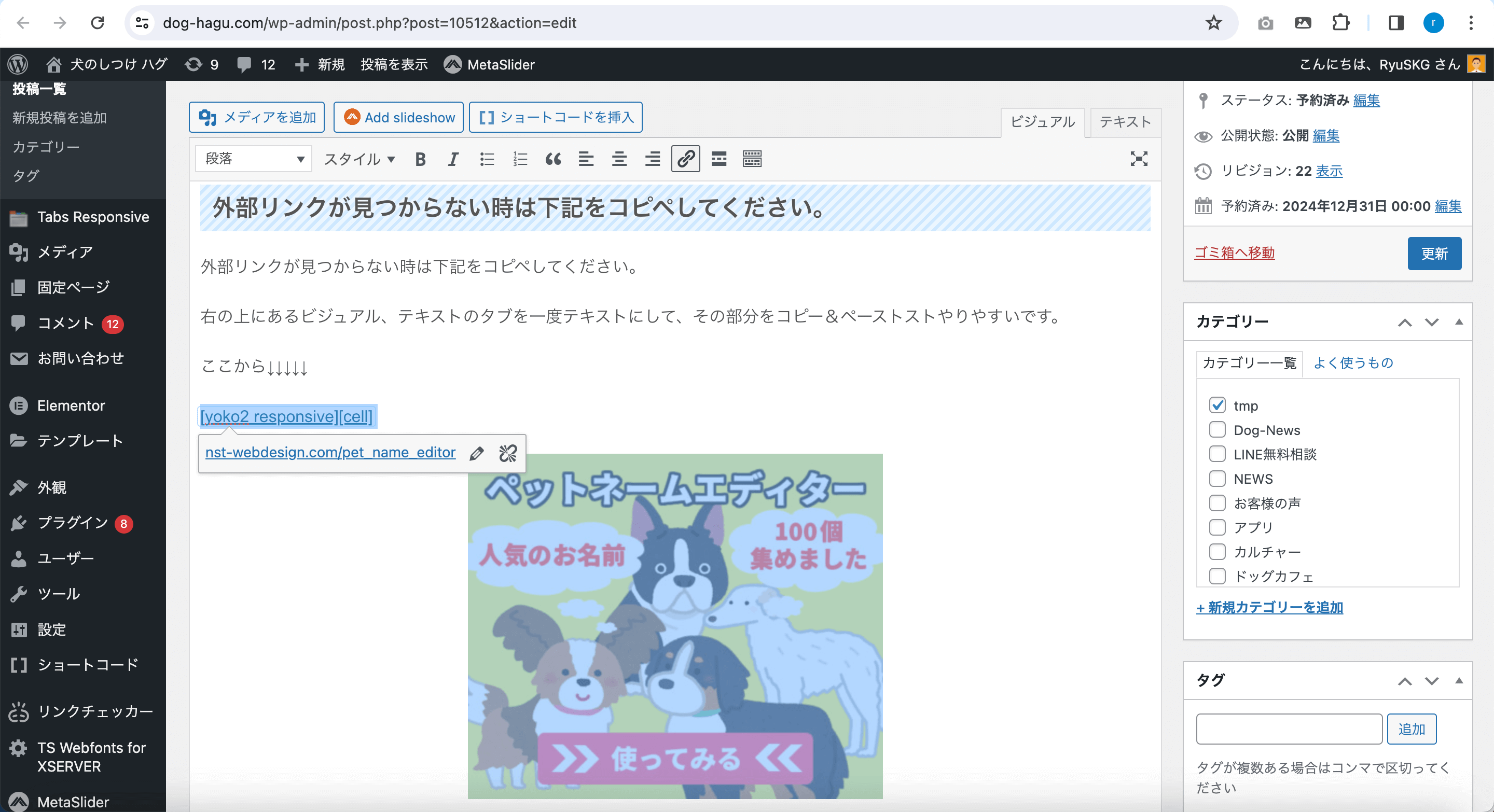Click ショートコードを挿入 button
This screenshot has height=812, width=1494.
click(x=556, y=117)
